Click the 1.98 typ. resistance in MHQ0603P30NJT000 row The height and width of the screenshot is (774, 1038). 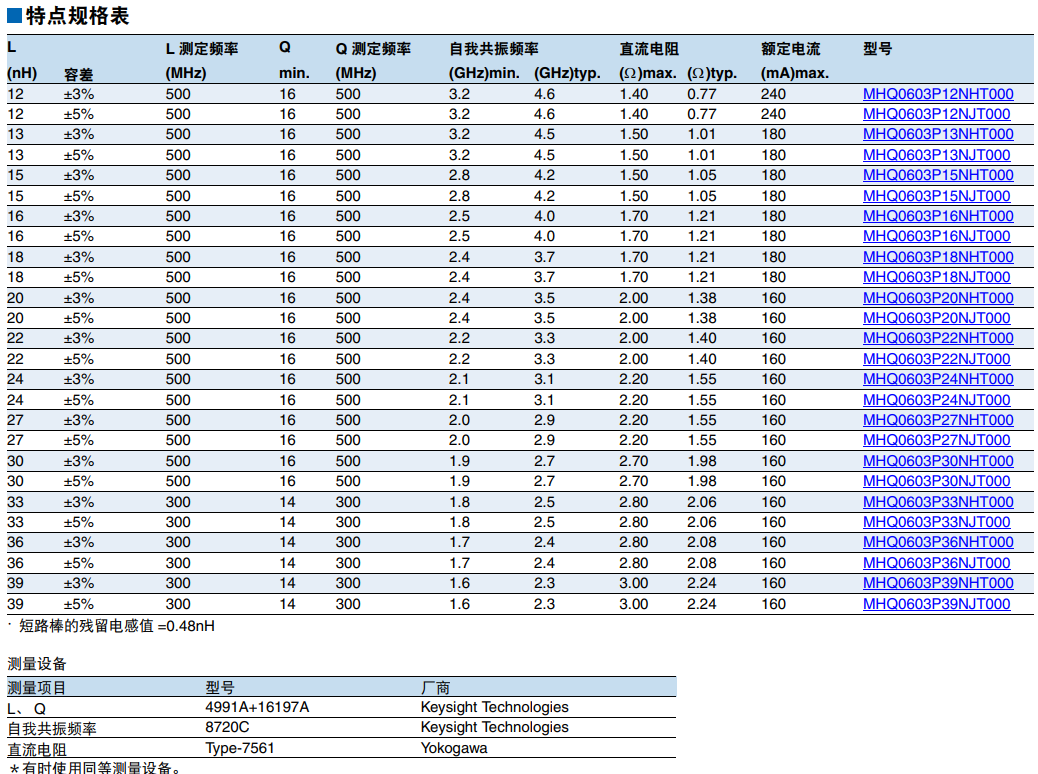(x=702, y=481)
